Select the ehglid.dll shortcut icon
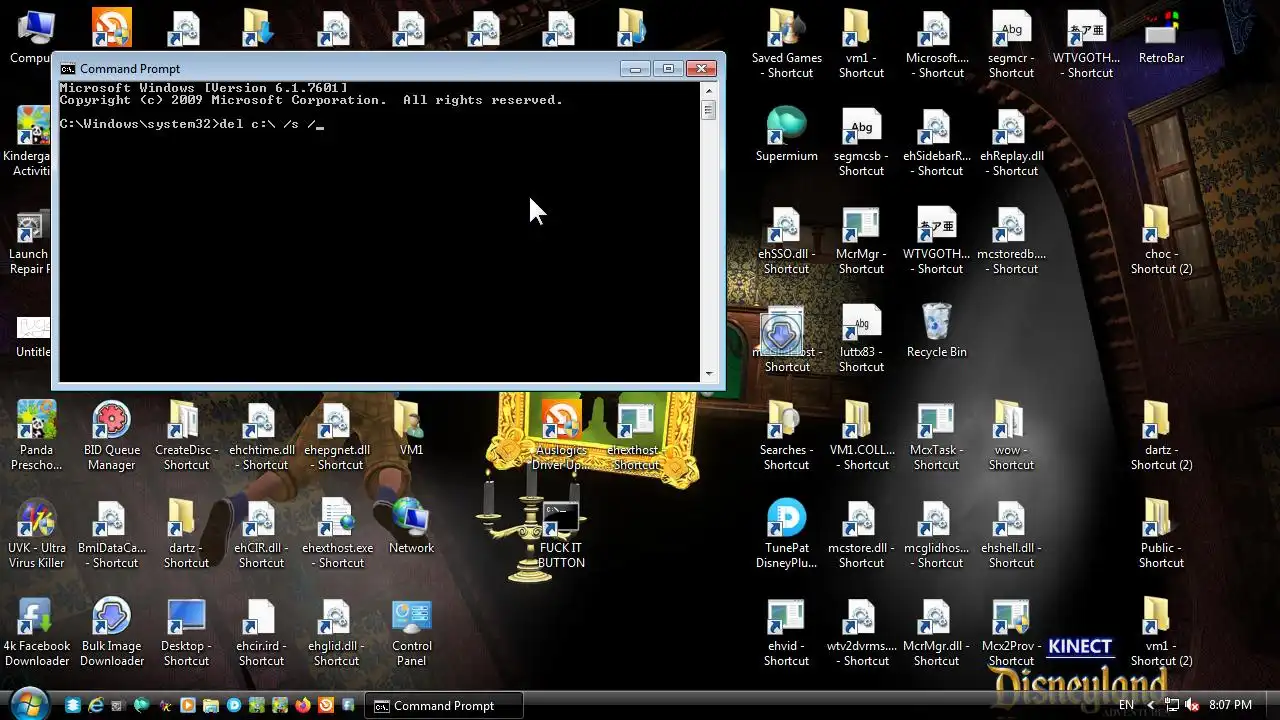The image size is (1280, 720). 337,632
